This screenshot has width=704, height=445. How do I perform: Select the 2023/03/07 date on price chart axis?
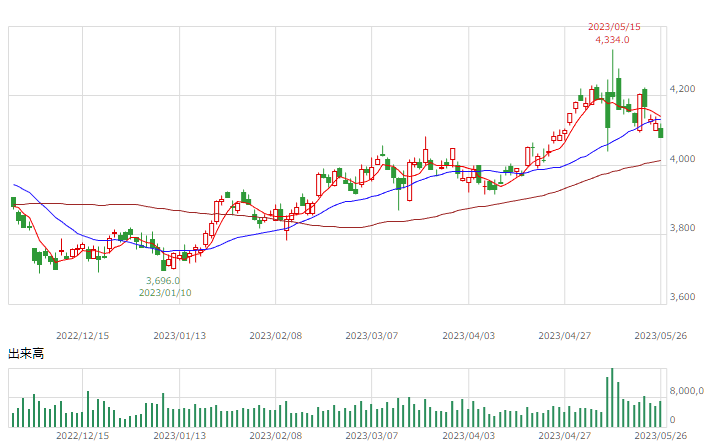tap(372, 336)
